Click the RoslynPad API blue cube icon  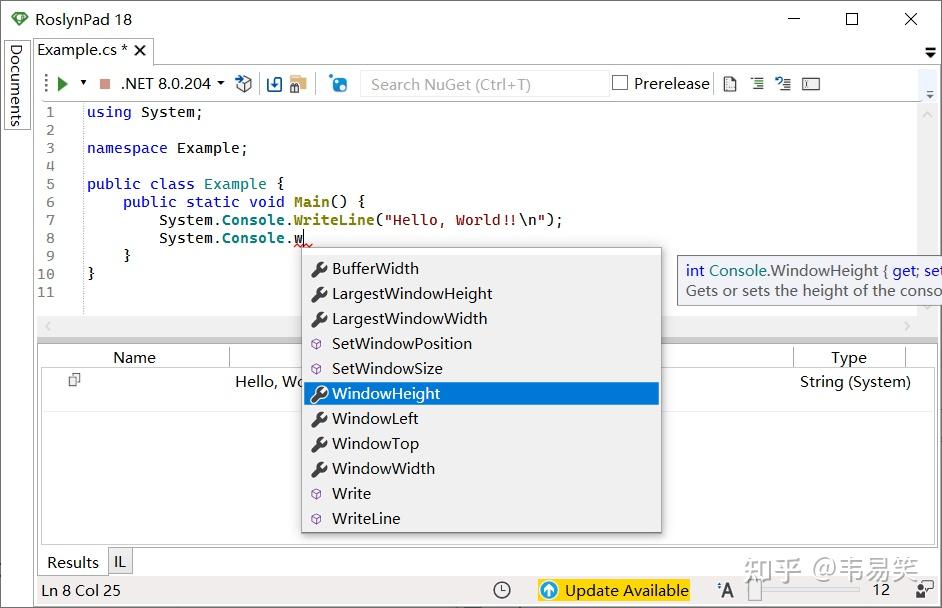coord(338,84)
